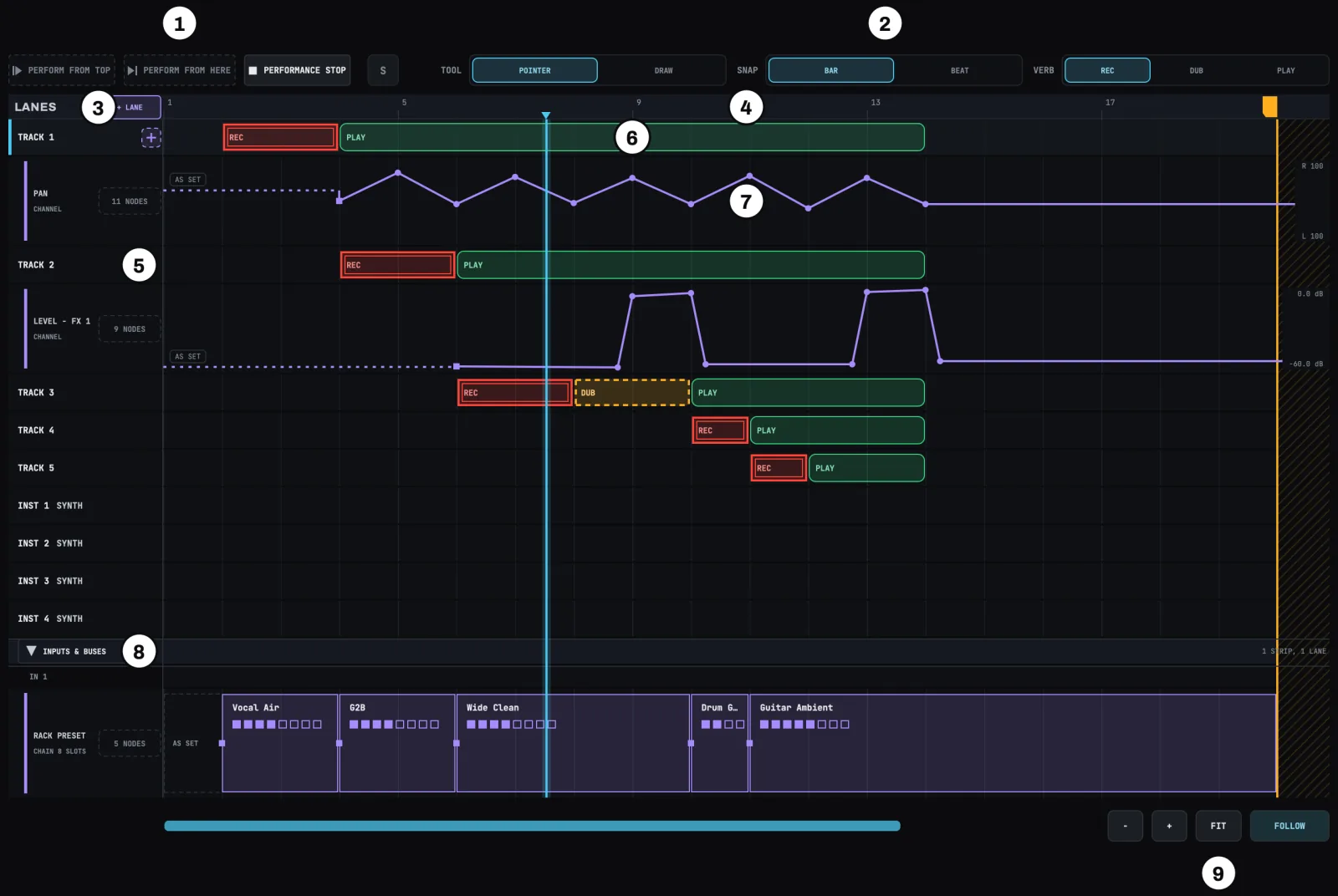
Task: Click the orange end marker in ruler
Action: tap(1269, 106)
